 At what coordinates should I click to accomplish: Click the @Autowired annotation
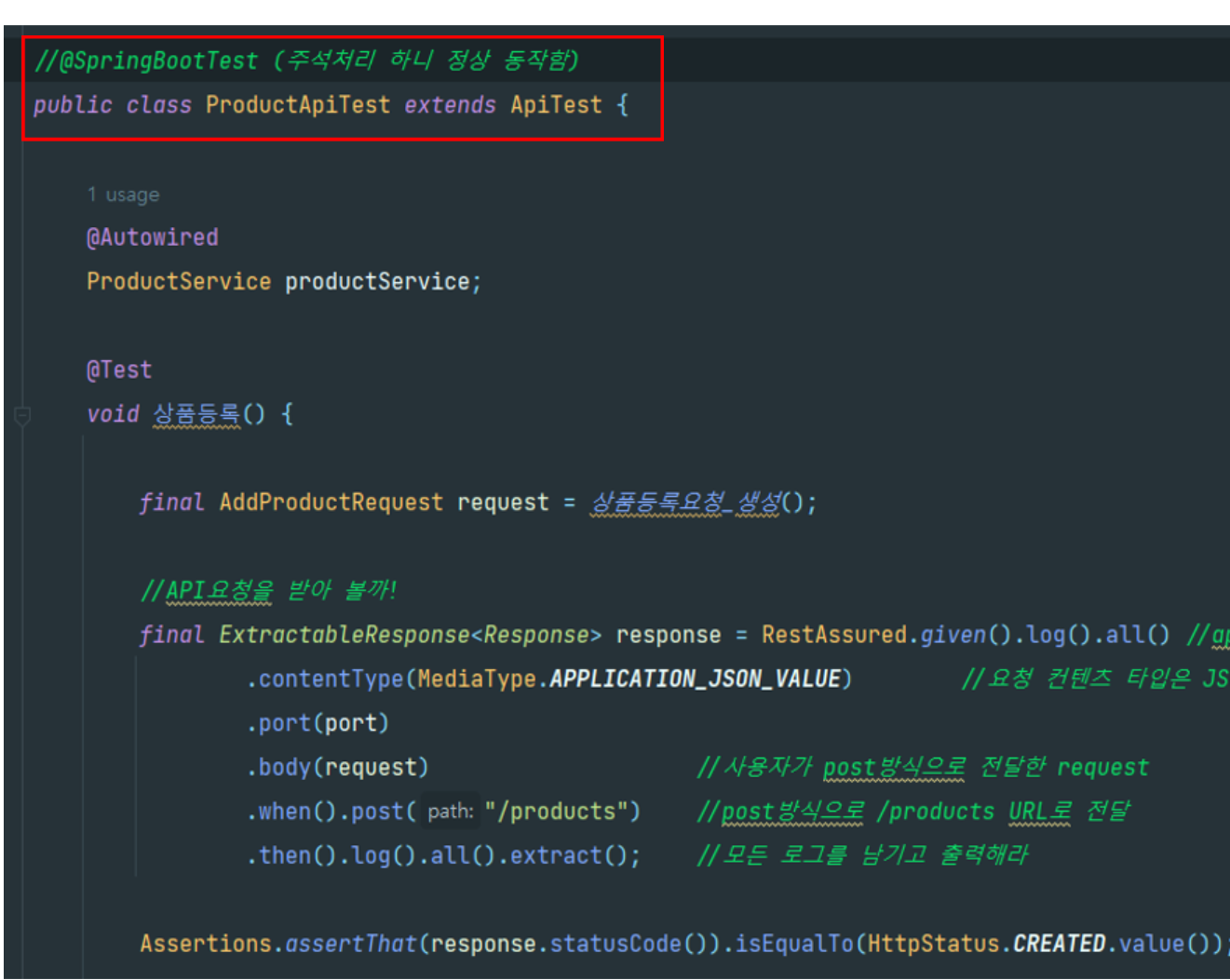click(x=152, y=237)
